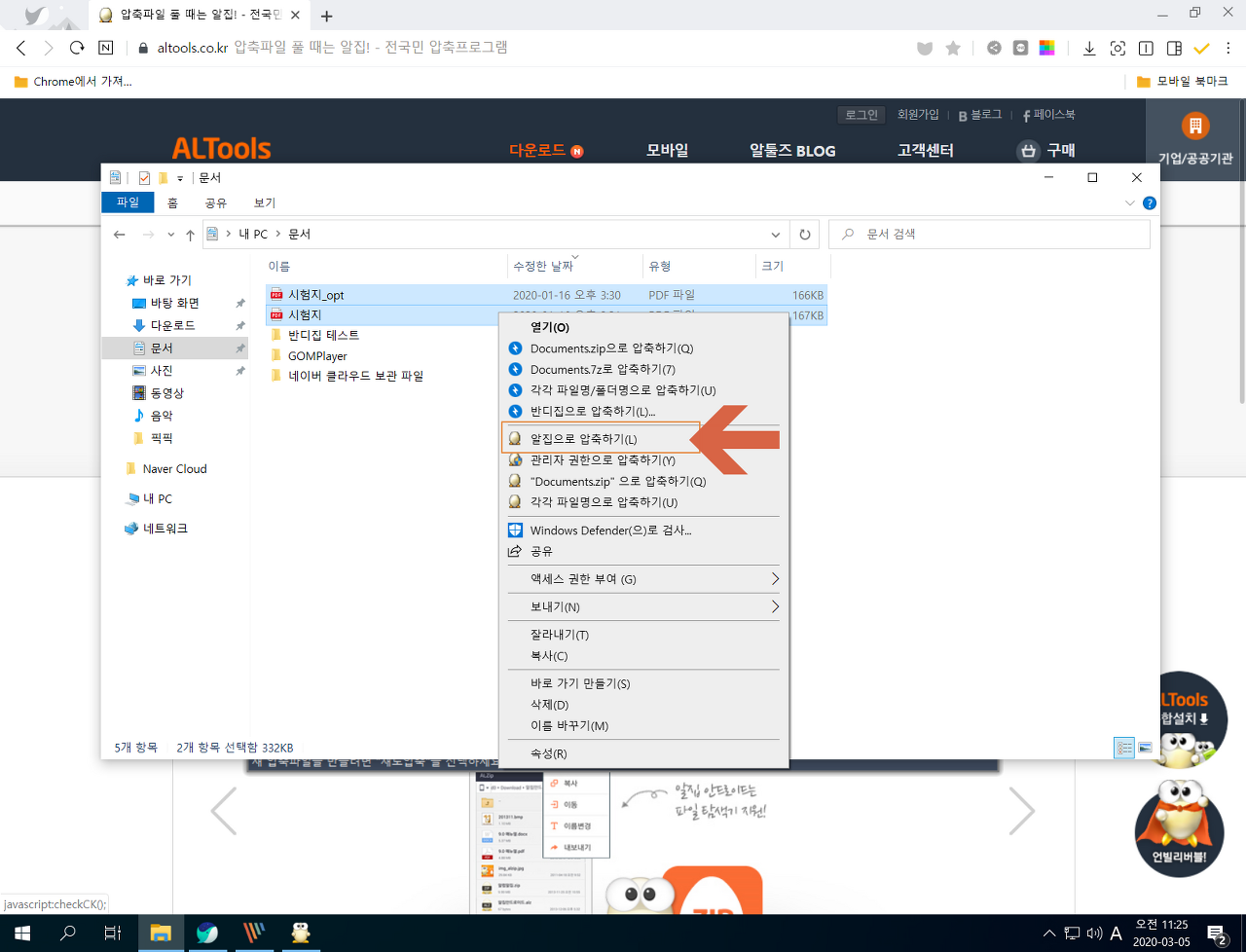This screenshot has height=952, width=1246.
Task: Select 다운로드 in navigation pane
Action: pyautogui.click(x=172, y=325)
